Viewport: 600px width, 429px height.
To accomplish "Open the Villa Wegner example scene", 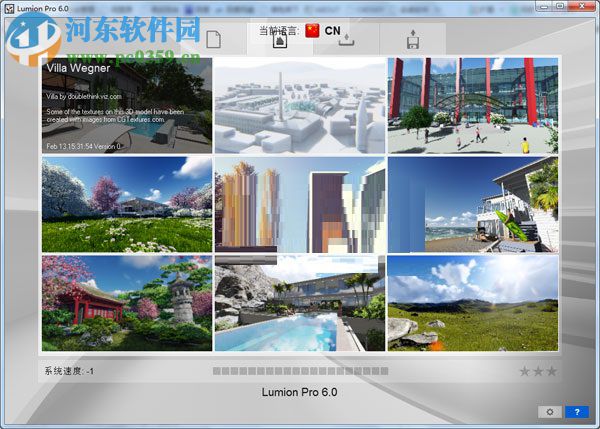I will click(x=127, y=106).
